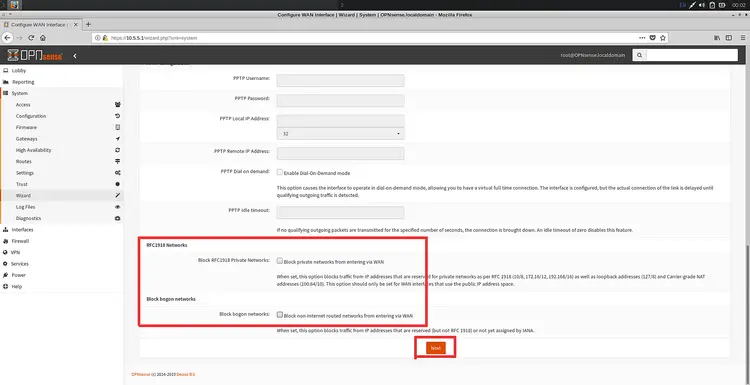Click the insecure connection padlock icon
The width and height of the screenshot is (750, 385).
point(105,38)
